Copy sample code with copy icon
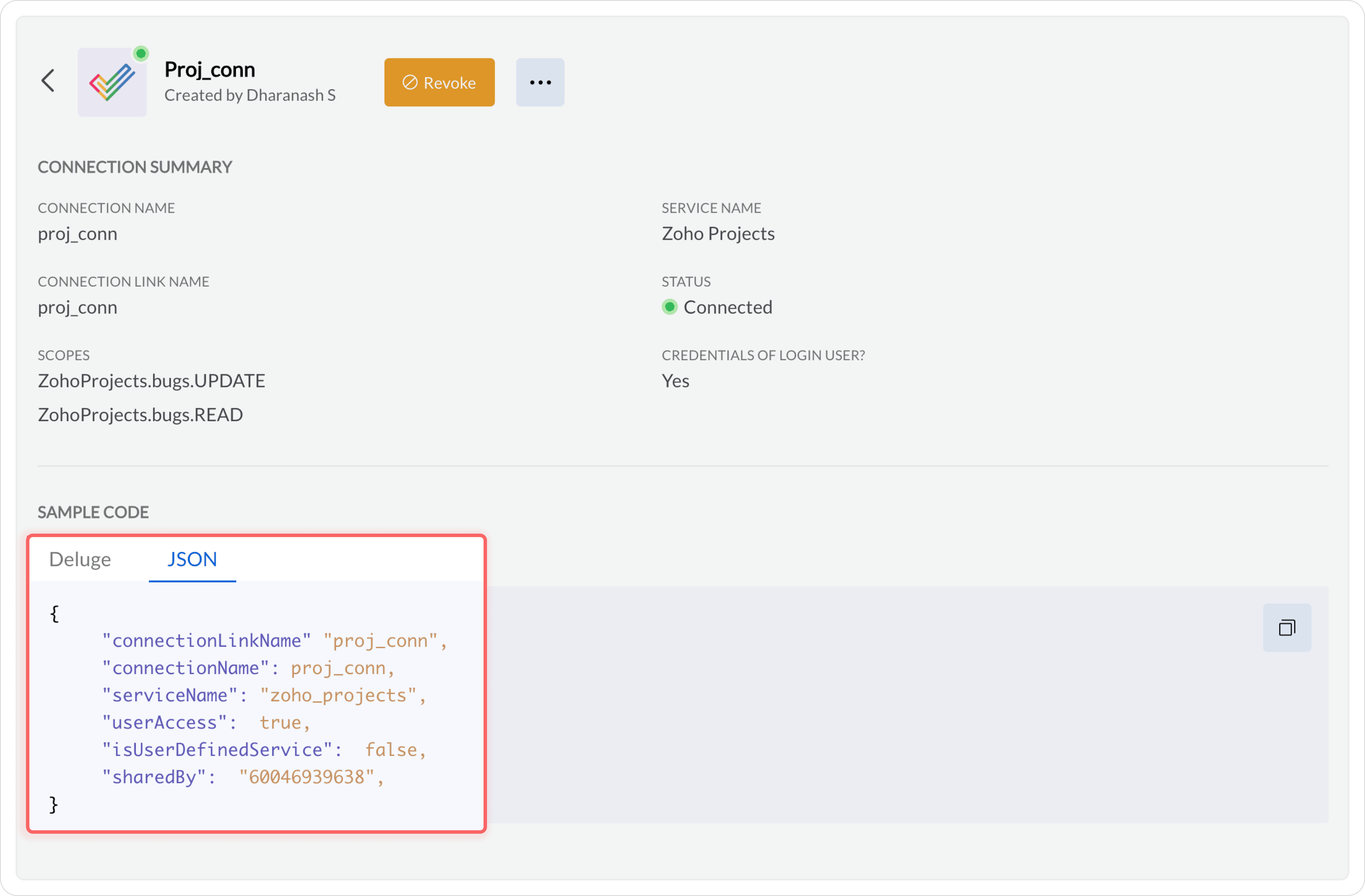 1286,628
